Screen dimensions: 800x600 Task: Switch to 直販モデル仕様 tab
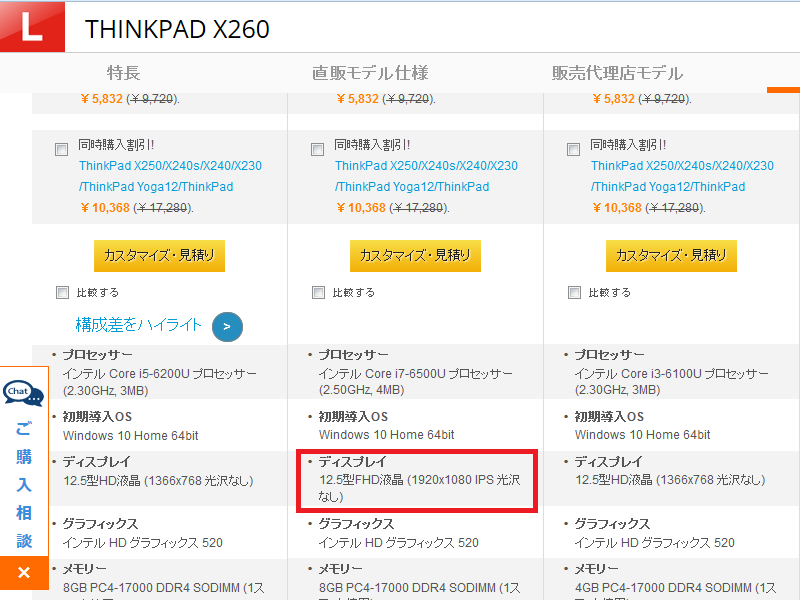coord(370,73)
